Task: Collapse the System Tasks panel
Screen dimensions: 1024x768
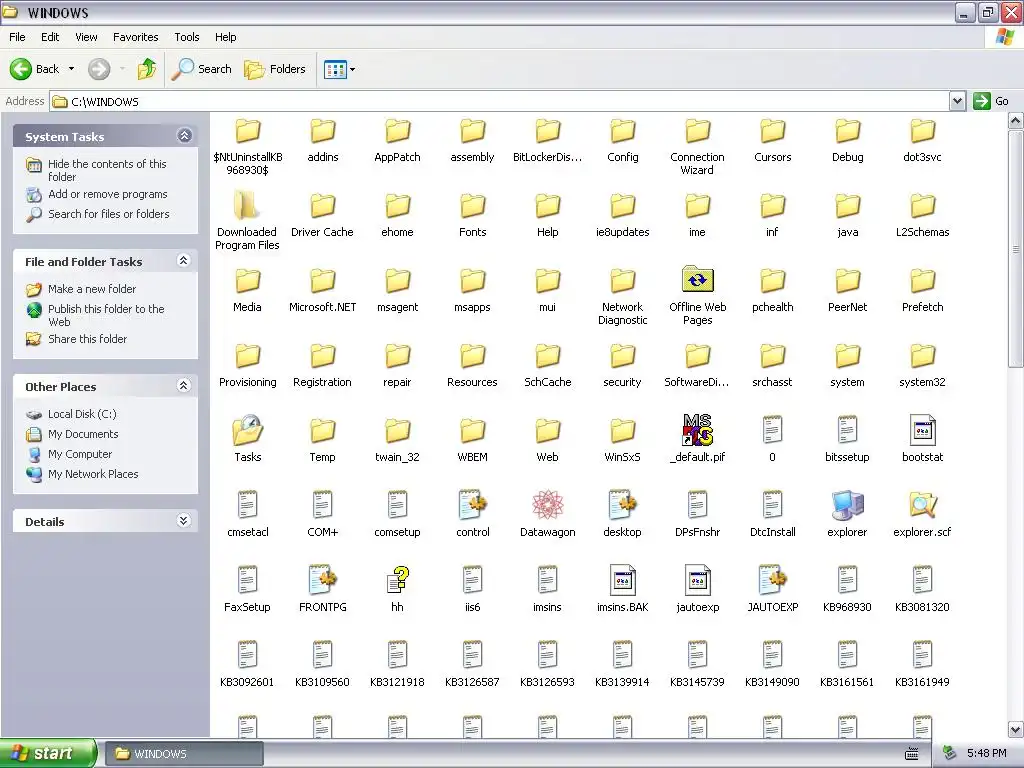Action: [x=184, y=136]
